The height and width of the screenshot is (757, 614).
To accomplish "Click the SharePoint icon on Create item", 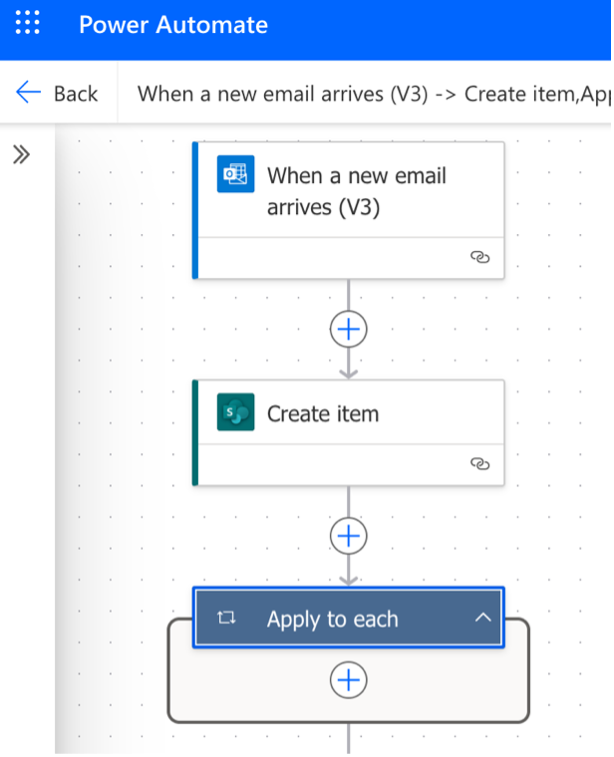I will [x=236, y=412].
